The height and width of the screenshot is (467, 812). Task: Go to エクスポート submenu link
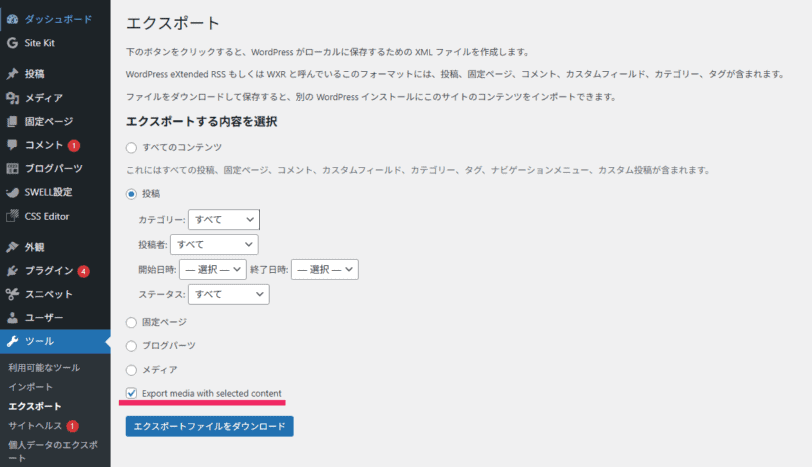[35, 406]
